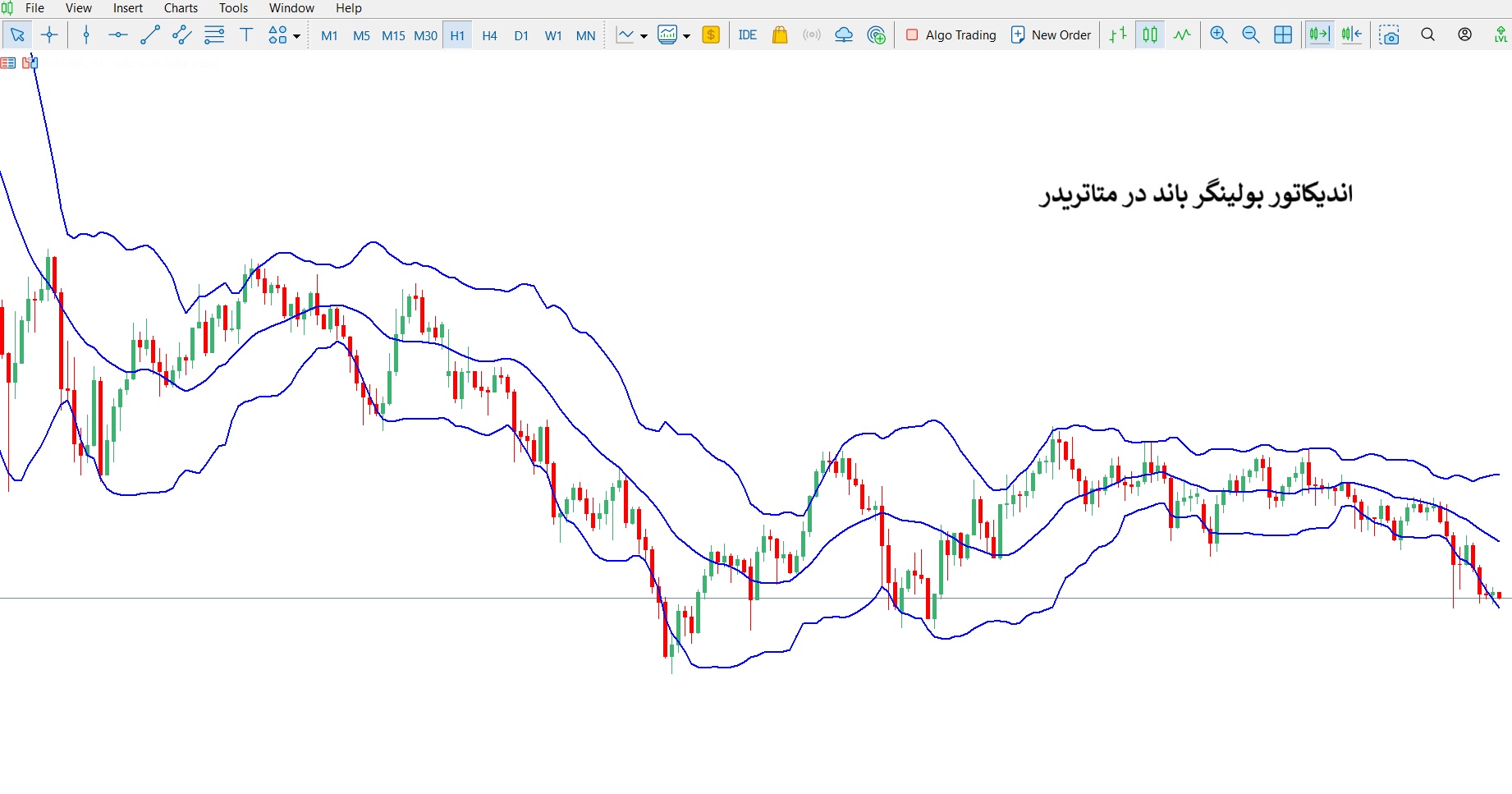Open the File menu
The image size is (1512, 794).
[x=34, y=8]
